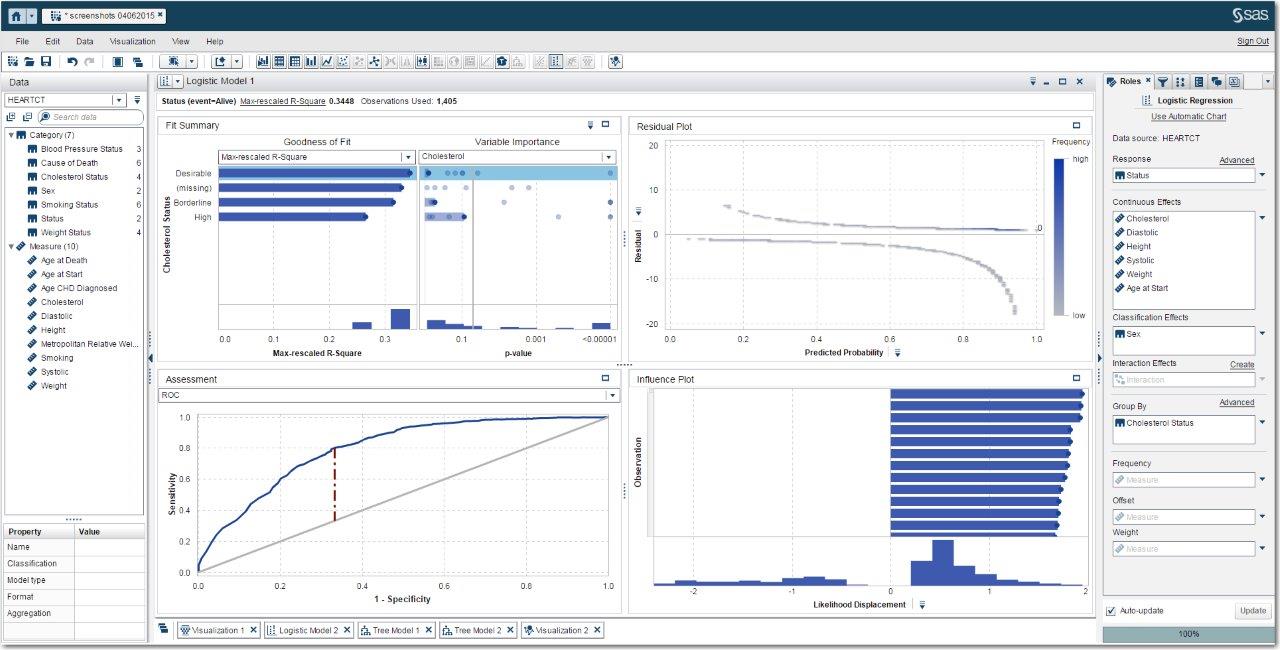Open the saved exploration folder icon
The width and height of the screenshot is (1280, 650).
[29, 62]
